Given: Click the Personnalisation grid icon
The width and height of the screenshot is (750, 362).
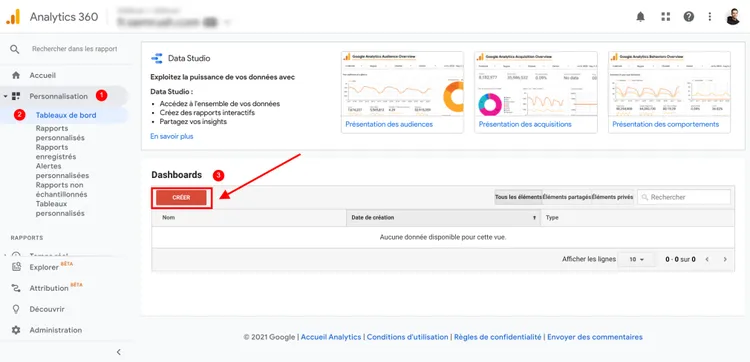Looking at the screenshot, I should [16, 96].
